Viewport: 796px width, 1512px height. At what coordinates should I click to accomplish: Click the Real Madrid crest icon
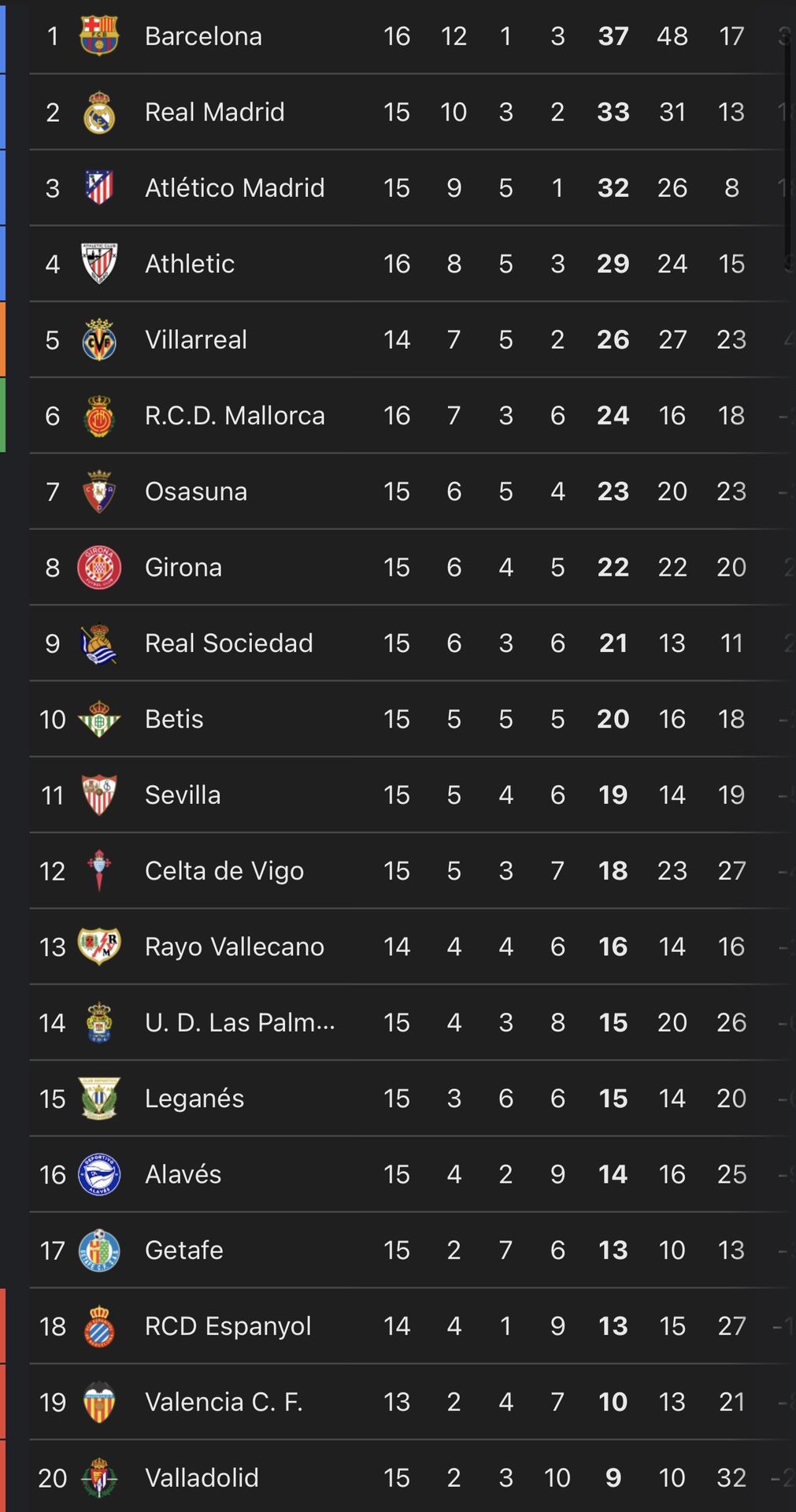coord(99,112)
